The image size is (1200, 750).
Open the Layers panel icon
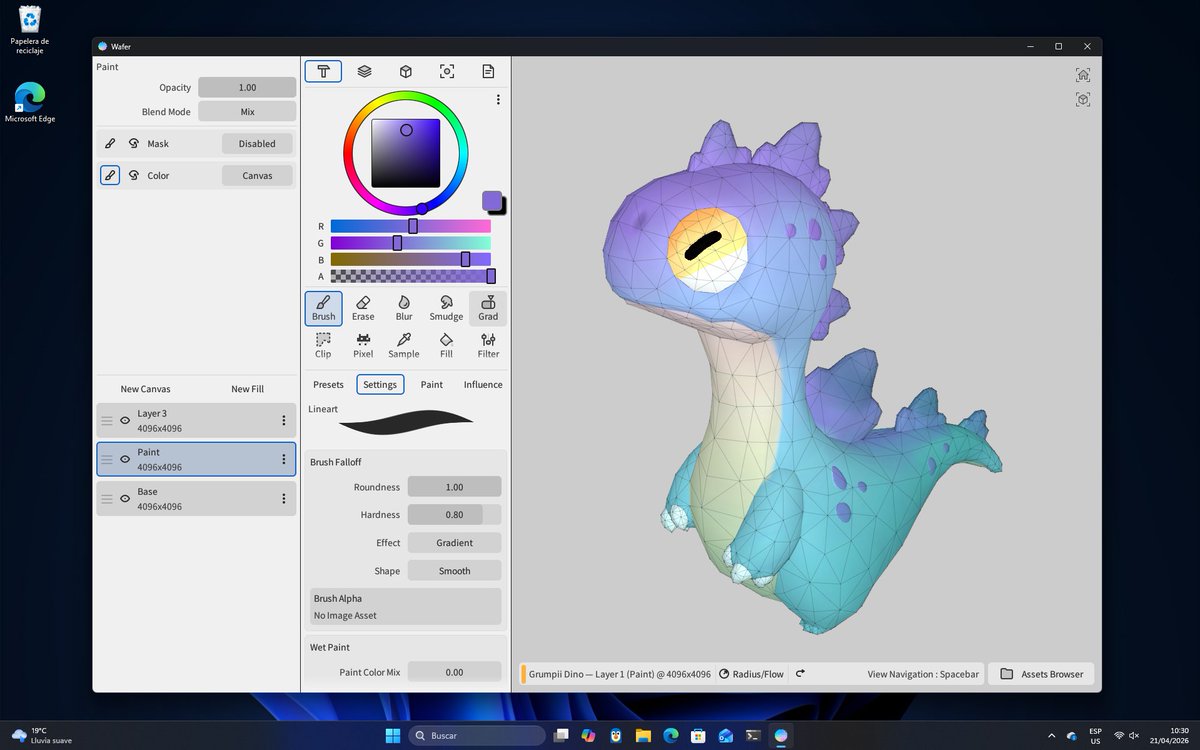click(364, 71)
